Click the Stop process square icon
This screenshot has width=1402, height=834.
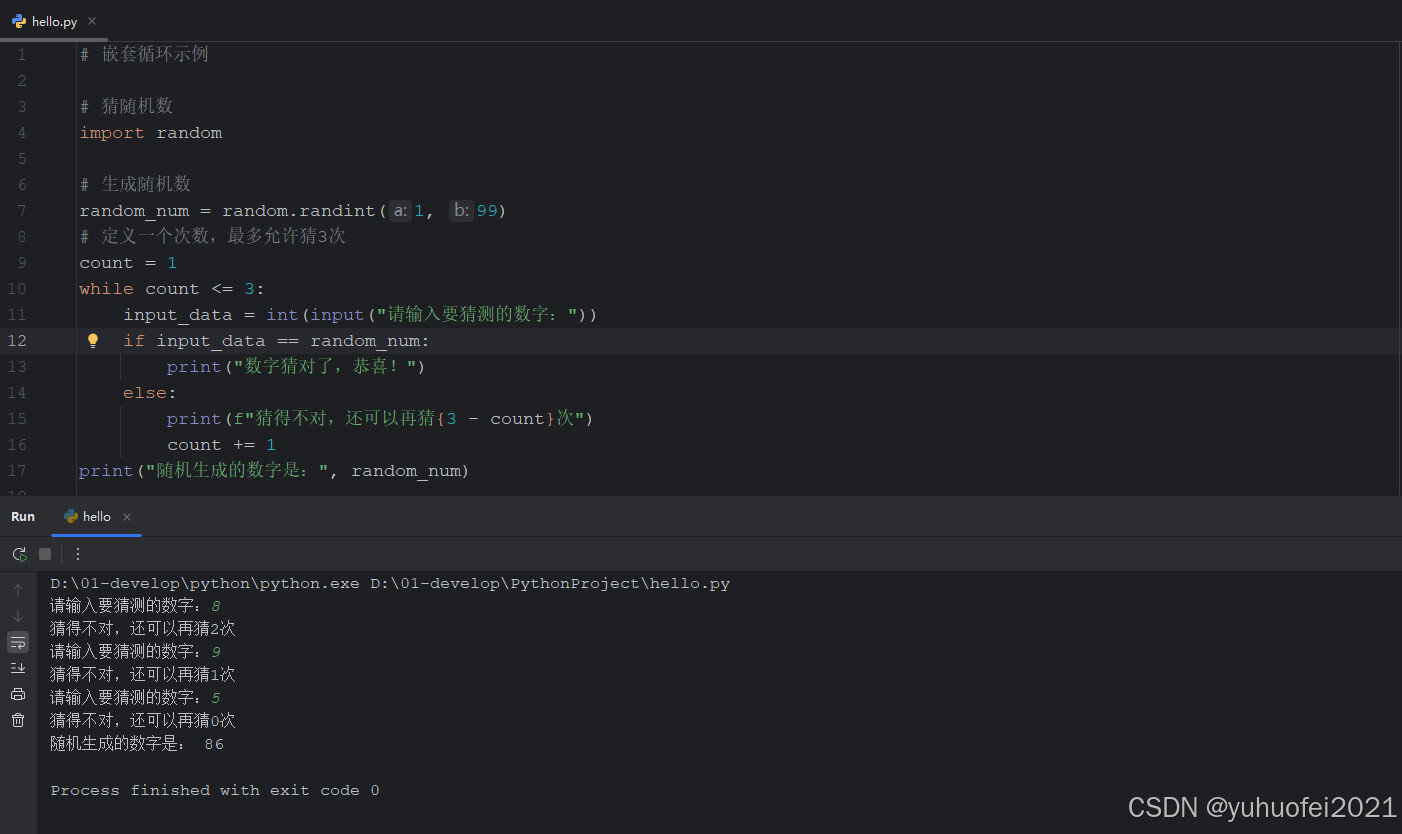pyautogui.click(x=45, y=554)
